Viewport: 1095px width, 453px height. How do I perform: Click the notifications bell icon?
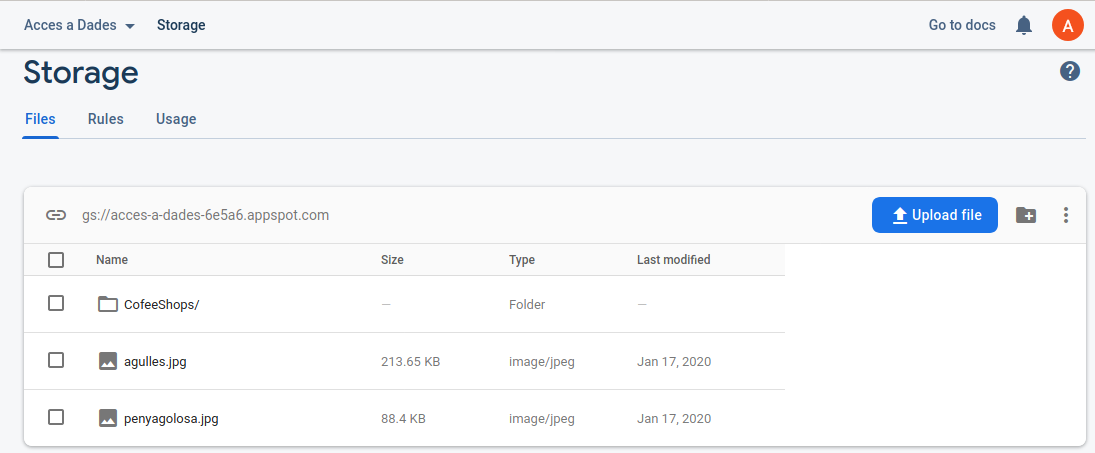point(1023,25)
